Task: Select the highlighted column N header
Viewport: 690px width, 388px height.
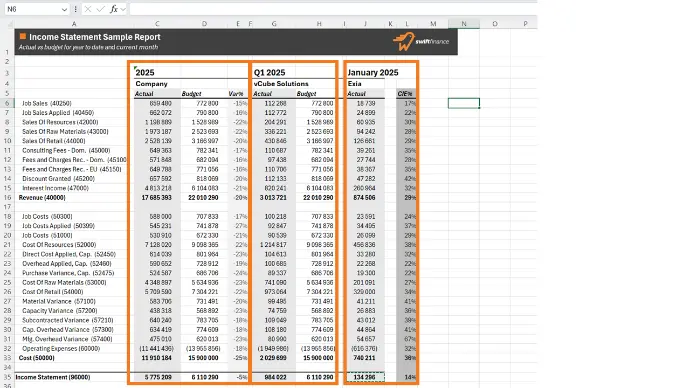Action: tap(464, 24)
